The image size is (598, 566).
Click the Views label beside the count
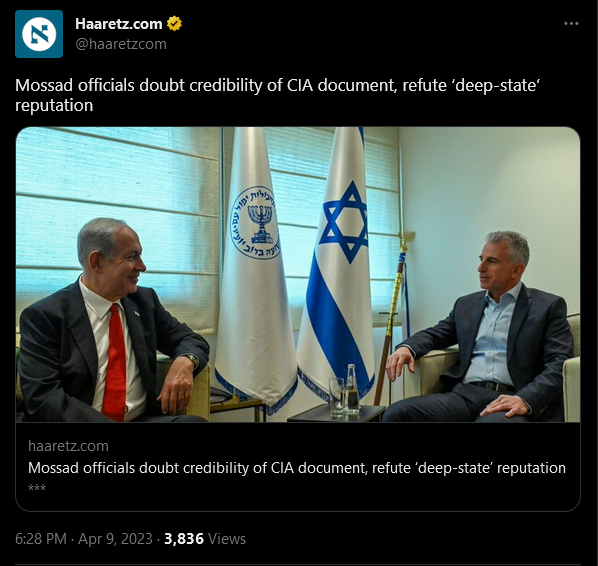click(x=227, y=539)
